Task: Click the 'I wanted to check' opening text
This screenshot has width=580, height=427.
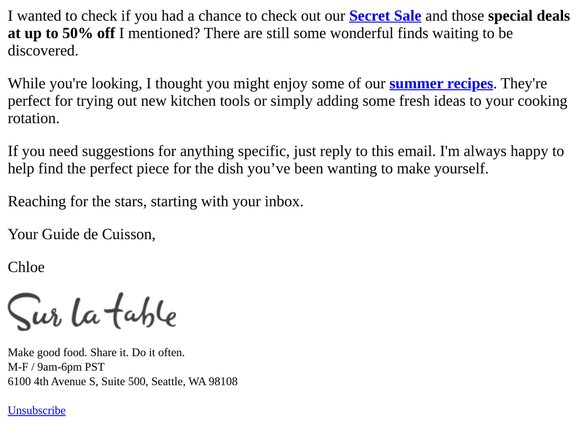Action: (63, 16)
